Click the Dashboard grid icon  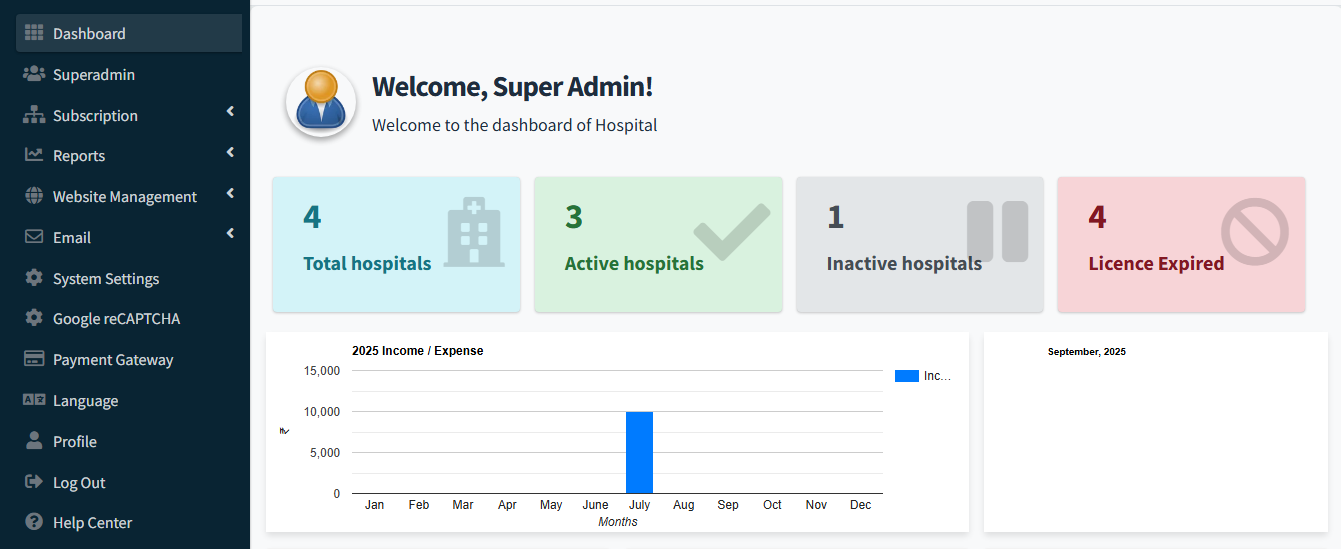click(34, 33)
